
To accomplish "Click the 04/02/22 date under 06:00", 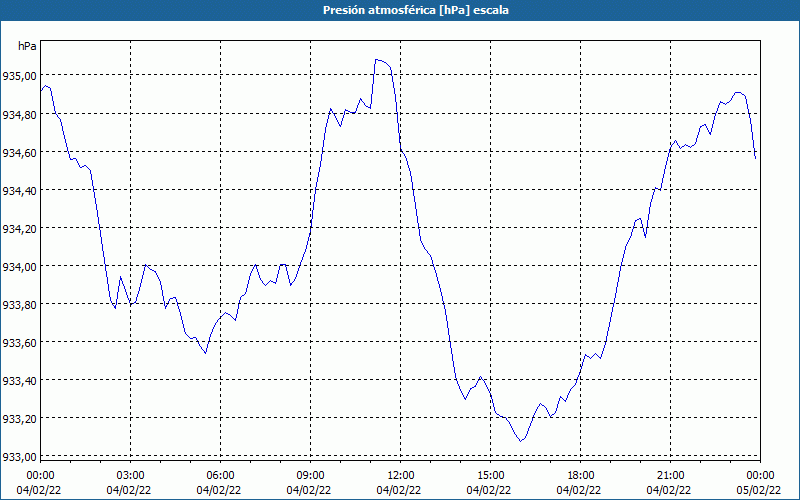I will tap(218, 490).
